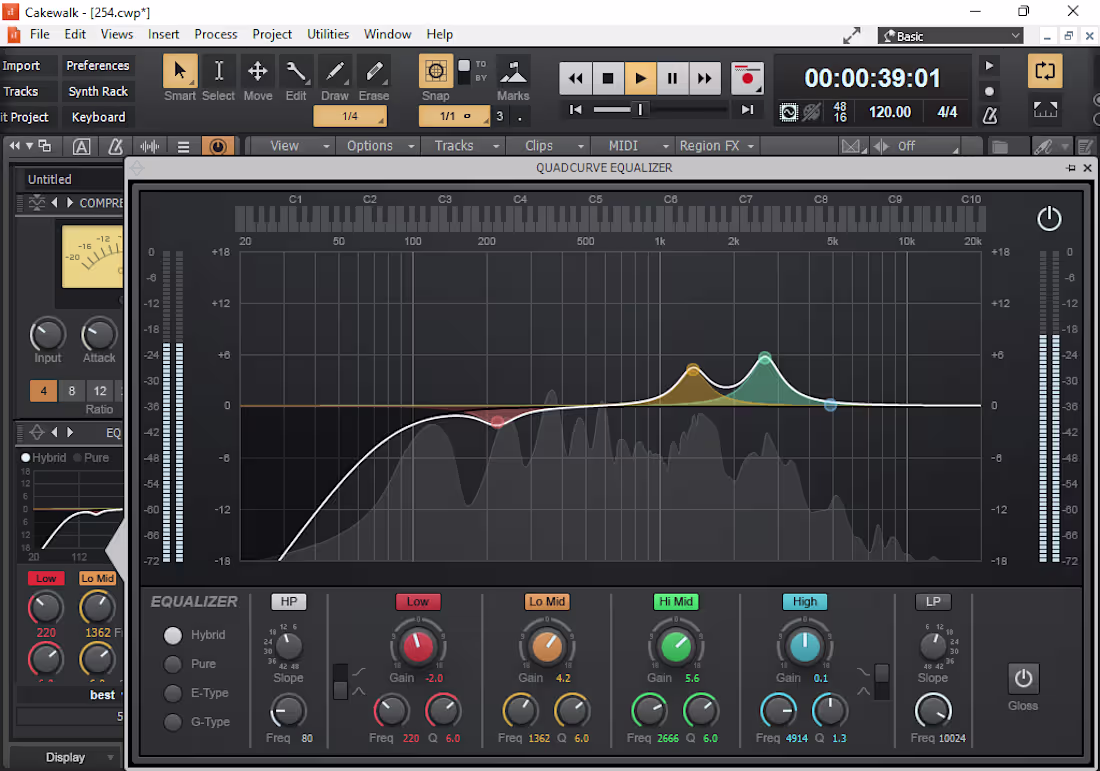This screenshot has height=771, width=1100.
Task: Open the 1/4 draw resolution dropdown
Action: pos(350,116)
